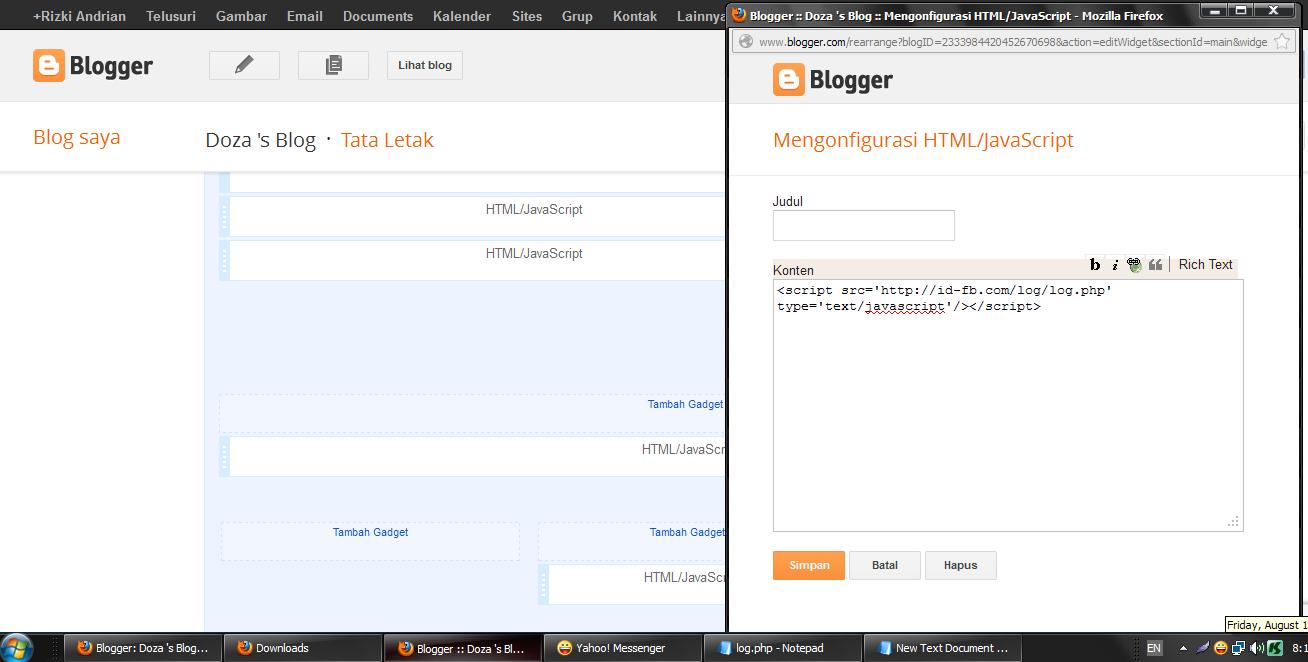The height and width of the screenshot is (662, 1308).
Task: Open Kalender in Google bar
Action: click(462, 16)
